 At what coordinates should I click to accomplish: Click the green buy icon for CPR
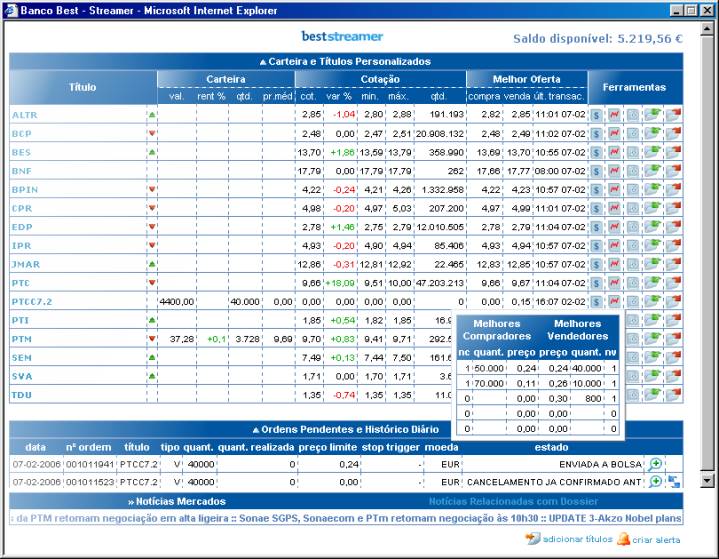(652, 208)
